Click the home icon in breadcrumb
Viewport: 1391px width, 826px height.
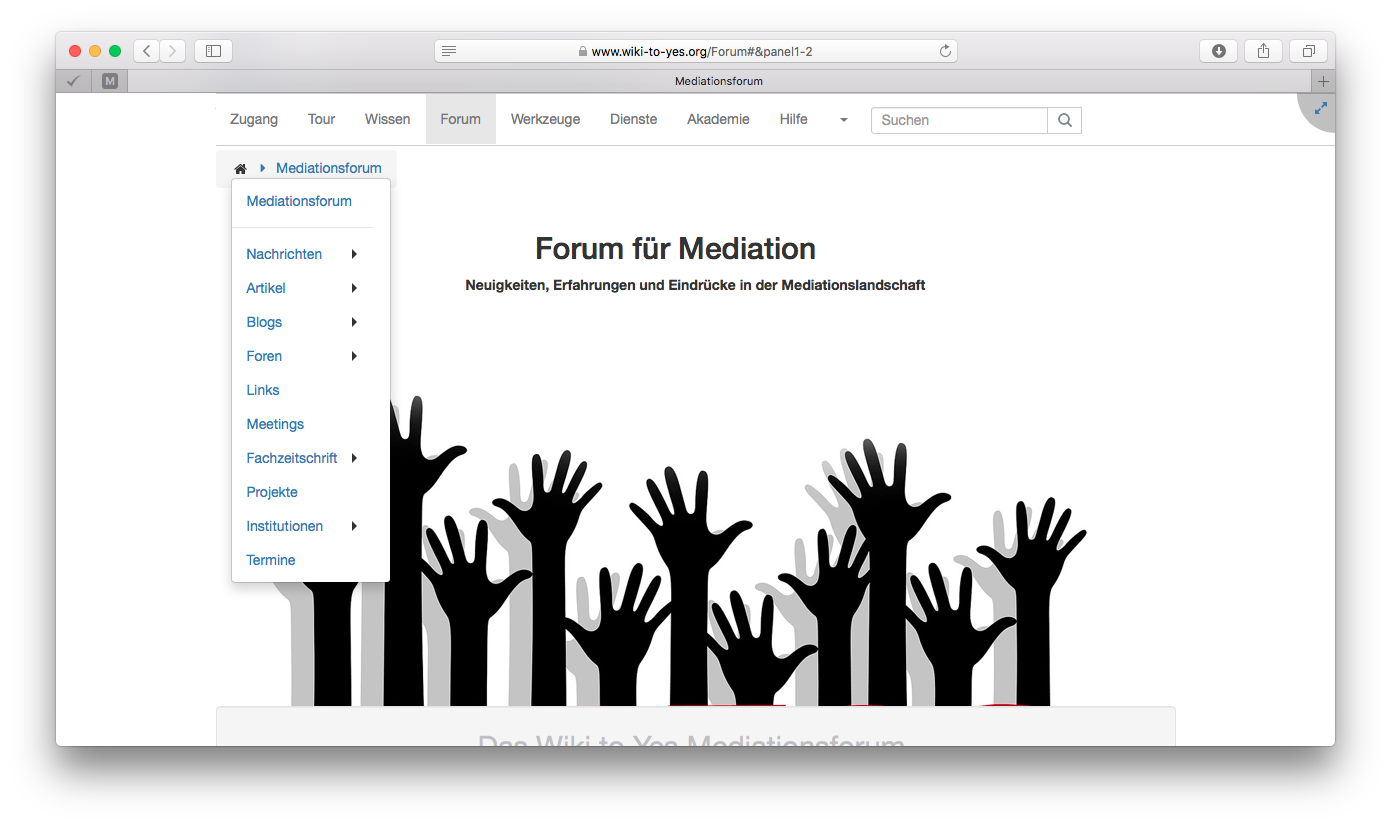pyautogui.click(x=240, y=169)
